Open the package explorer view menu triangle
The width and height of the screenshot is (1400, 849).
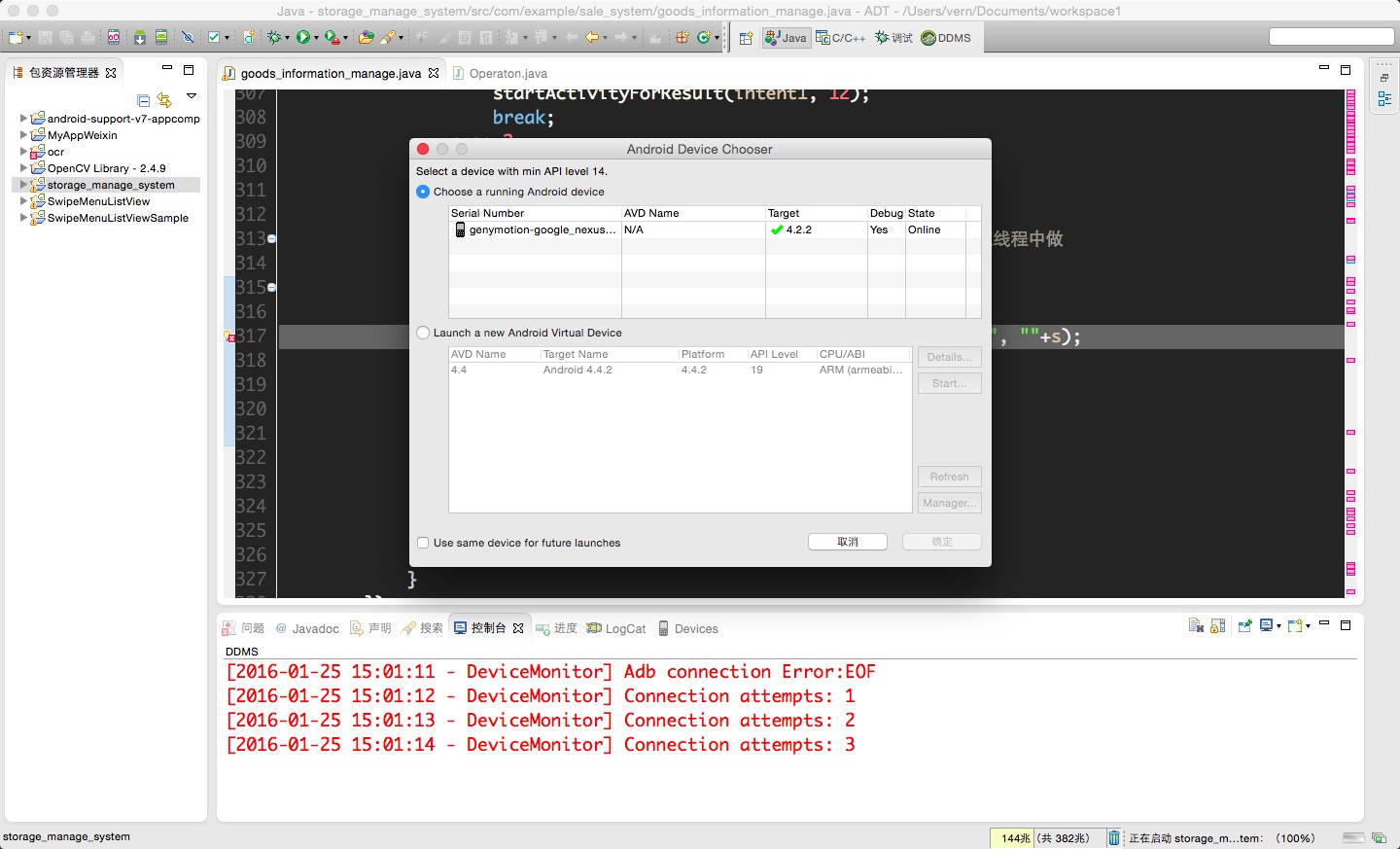tap(192, 96)
